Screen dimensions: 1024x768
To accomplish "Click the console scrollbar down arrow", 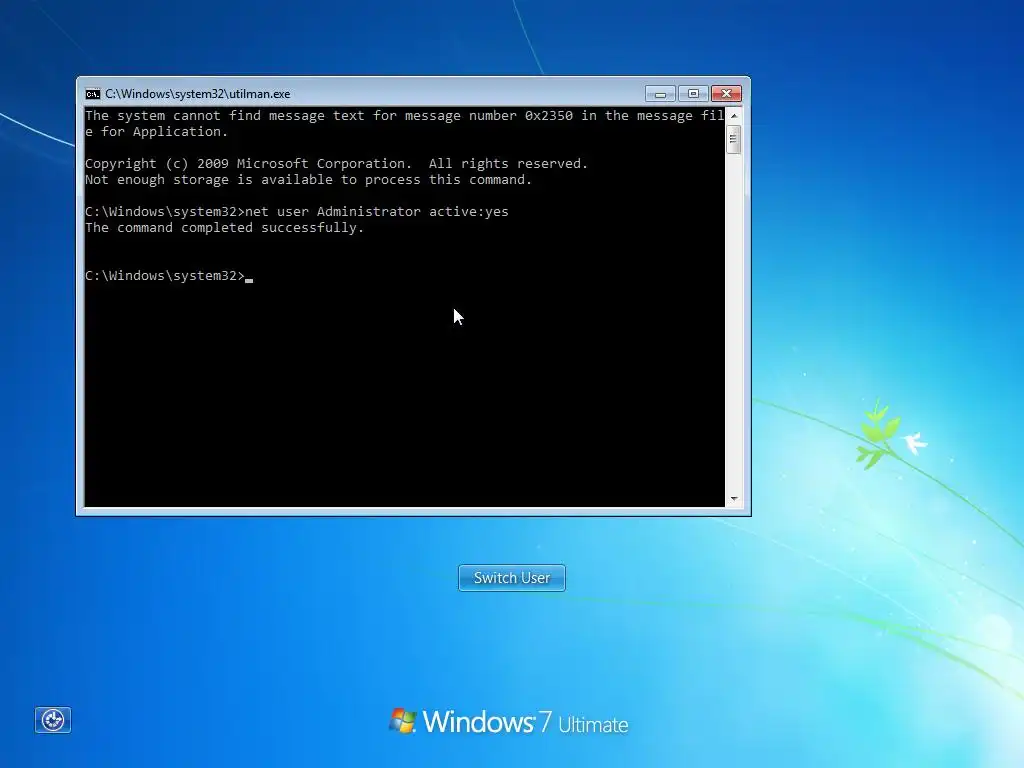I will [x=734, y=499].
